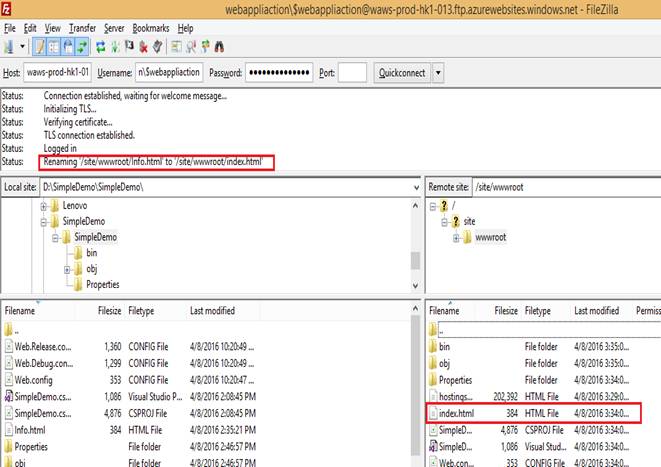Image resolution: width=661 pixels, height=467 pixels.
Task: Click the Quickconnect button
Action: 402,73
